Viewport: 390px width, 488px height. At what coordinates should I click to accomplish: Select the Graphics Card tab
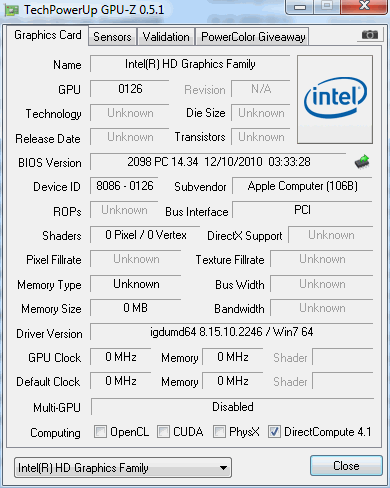48,35
